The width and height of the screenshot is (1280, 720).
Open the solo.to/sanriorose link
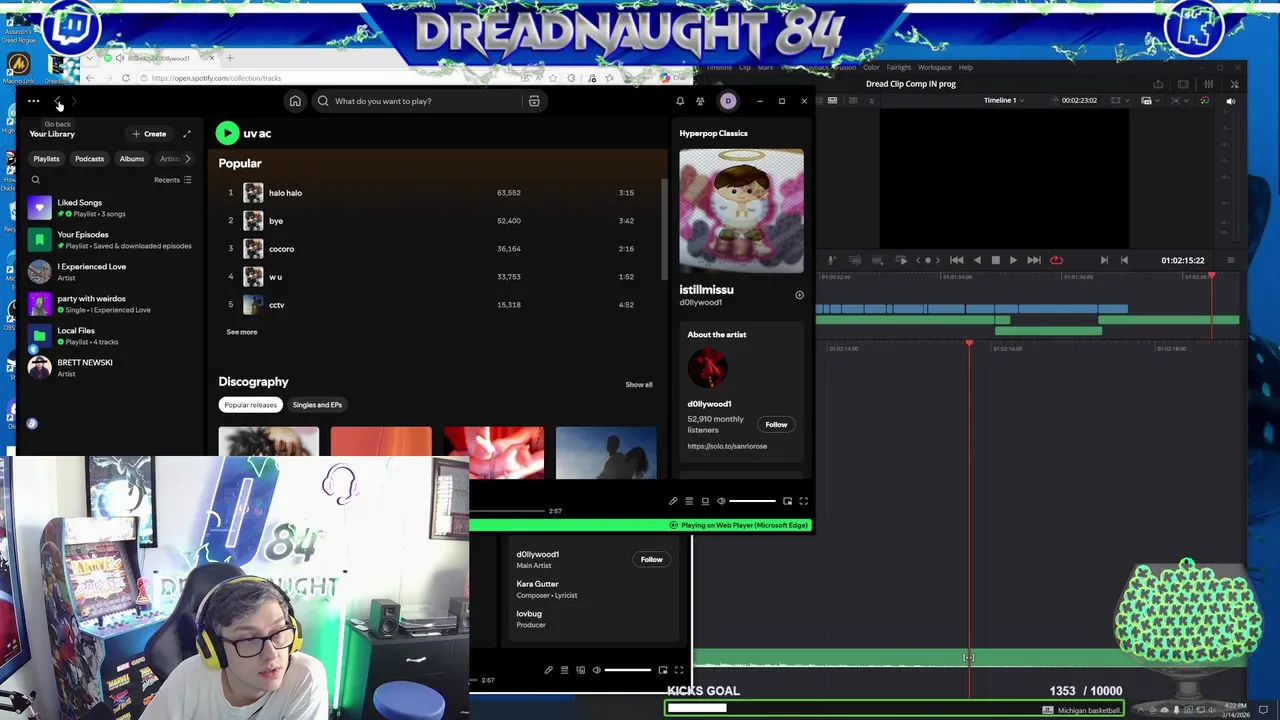[x=727, y=446]
